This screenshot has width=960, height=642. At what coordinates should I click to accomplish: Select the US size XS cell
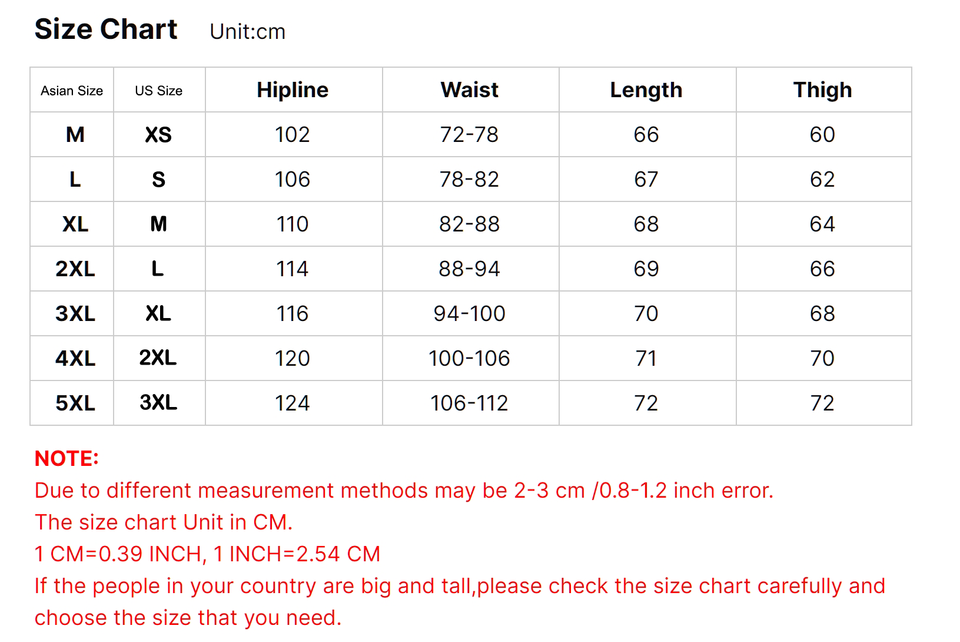pyautogui.click(x=159, y=135)
